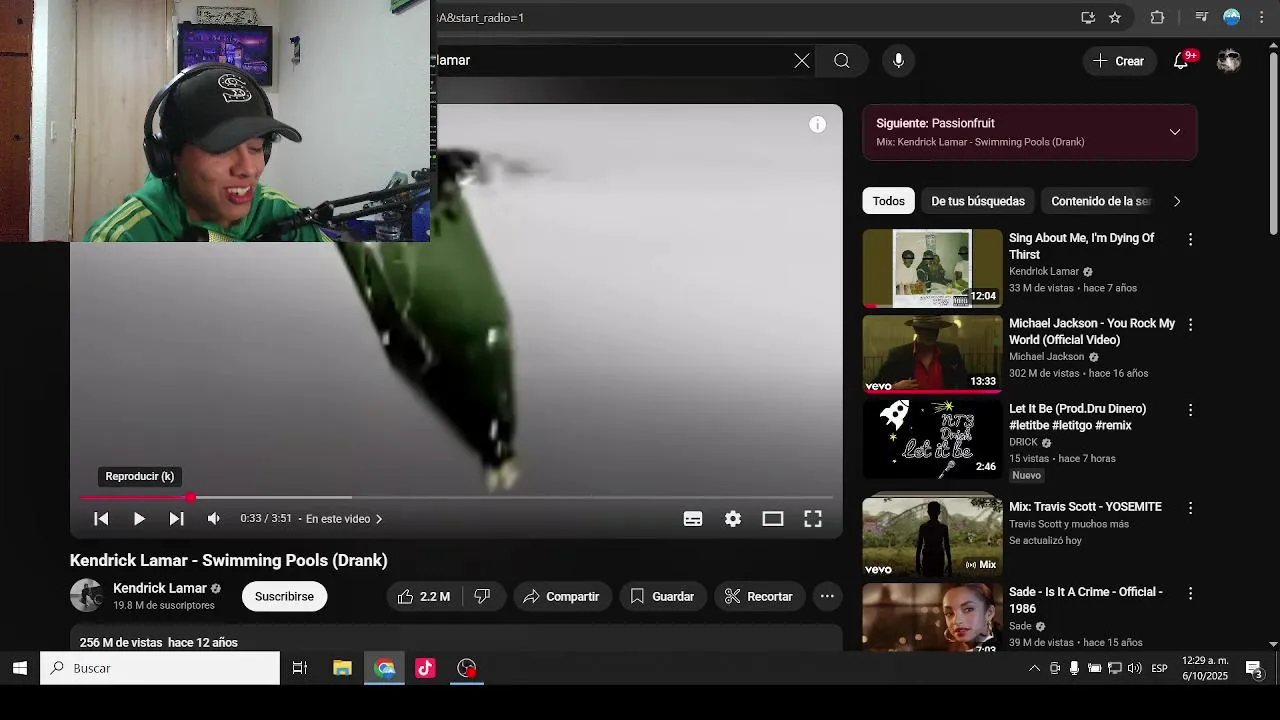
Task: Show more filter chips with arrow
Action: click(x=1177, y=201)
